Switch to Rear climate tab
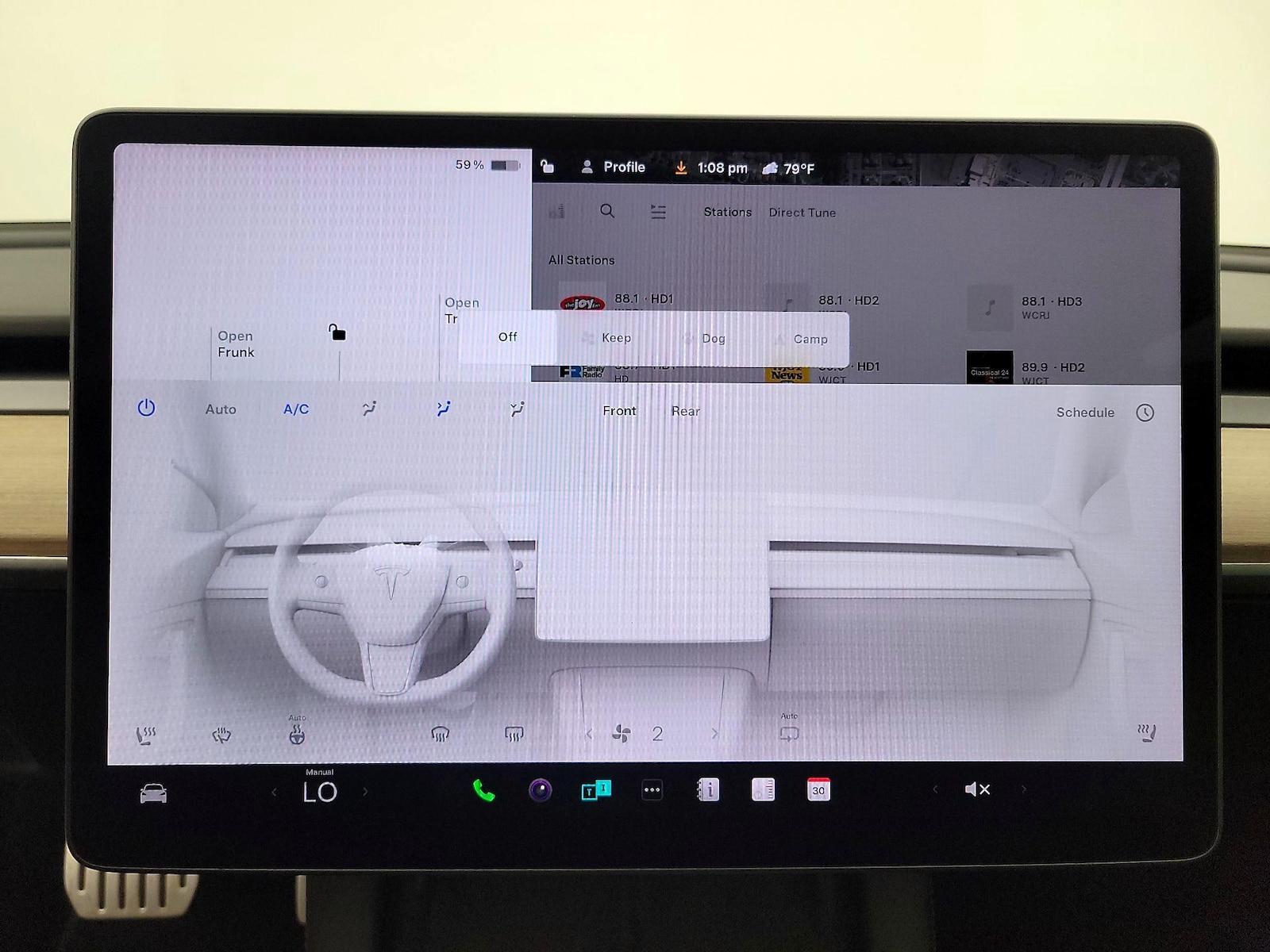 pyautogui.click(x=685, y=411)
